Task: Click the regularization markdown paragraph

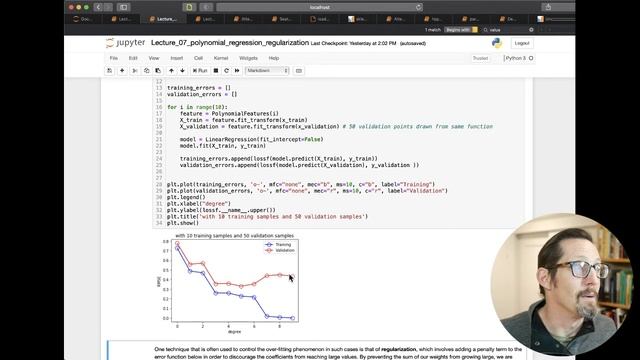Action: [x=338, y=353]
